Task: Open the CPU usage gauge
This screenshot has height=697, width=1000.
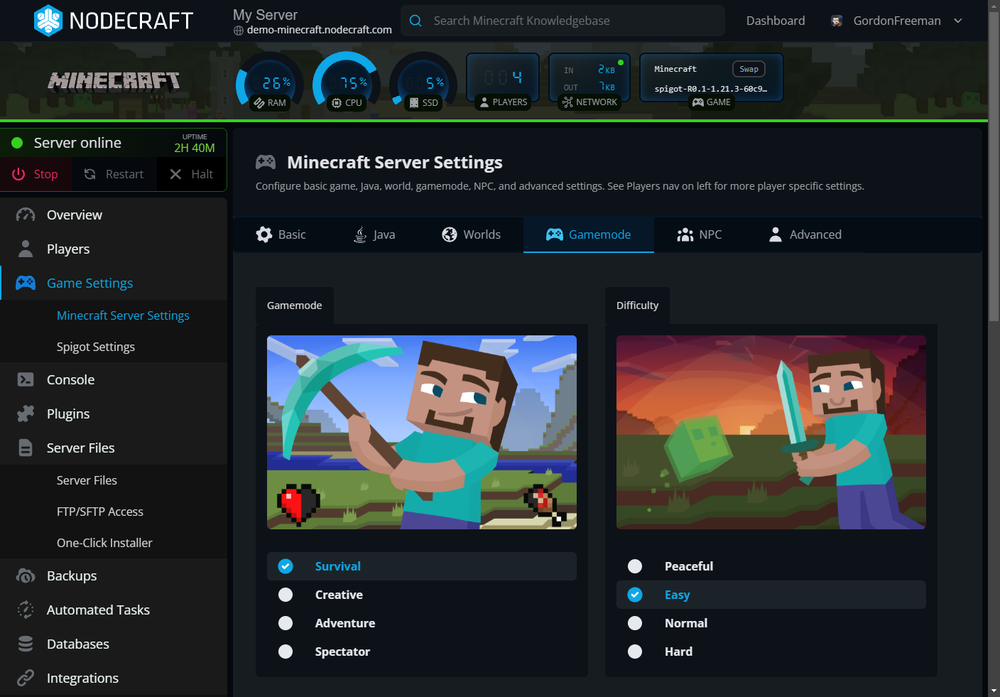Action: 347,83
